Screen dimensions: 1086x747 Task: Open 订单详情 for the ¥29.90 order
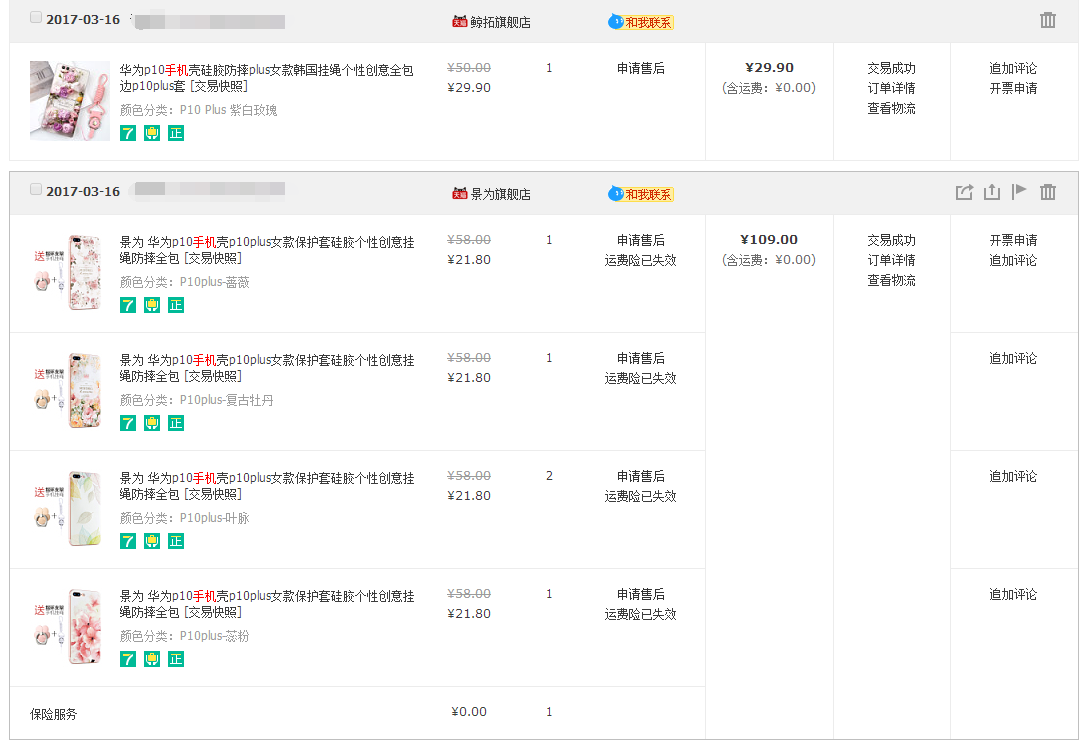point(891,88)
